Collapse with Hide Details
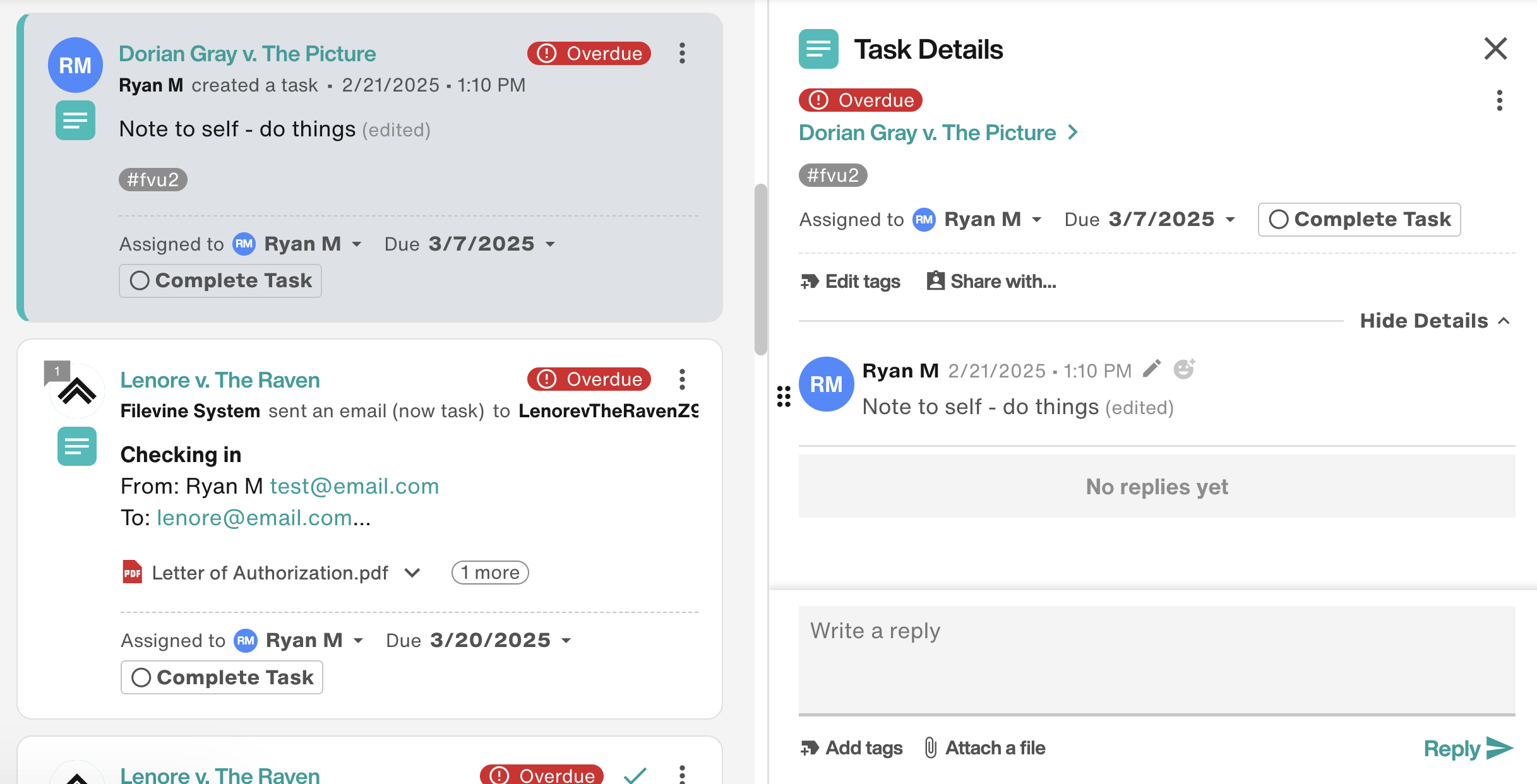1537x784 pixels. coord(1435,321)
